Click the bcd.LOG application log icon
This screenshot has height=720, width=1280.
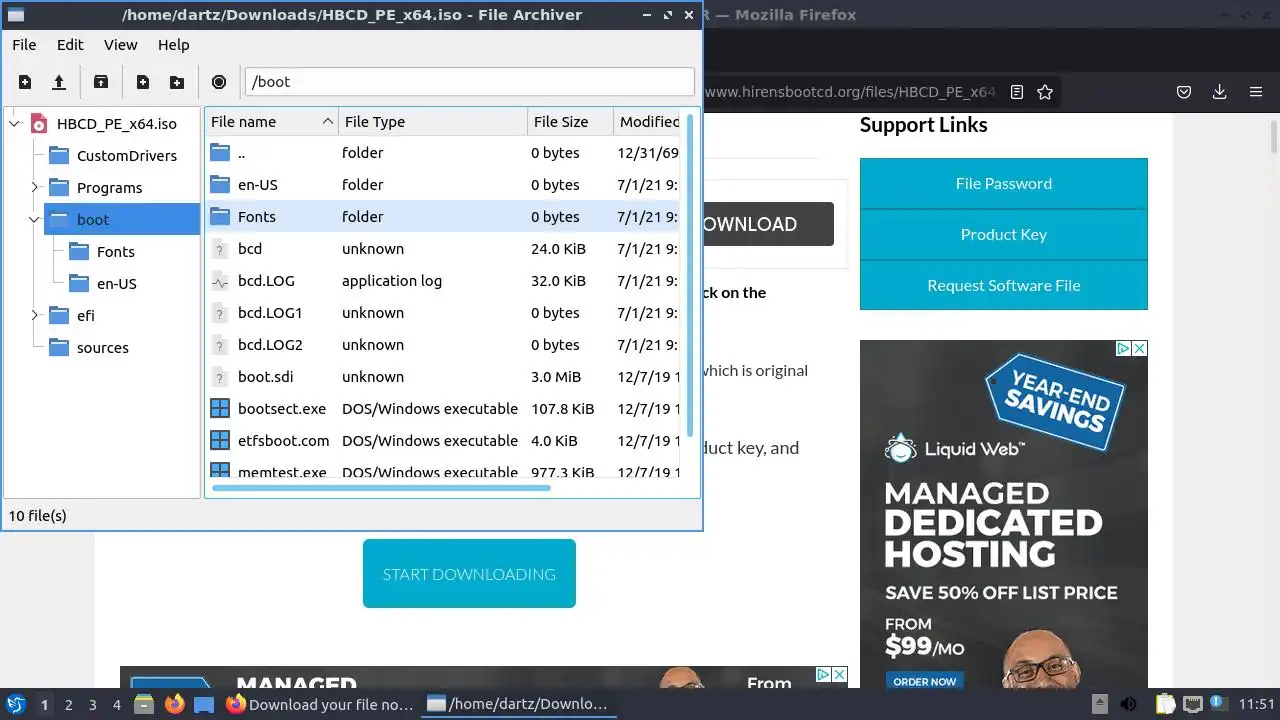click(x=220, y=281)
